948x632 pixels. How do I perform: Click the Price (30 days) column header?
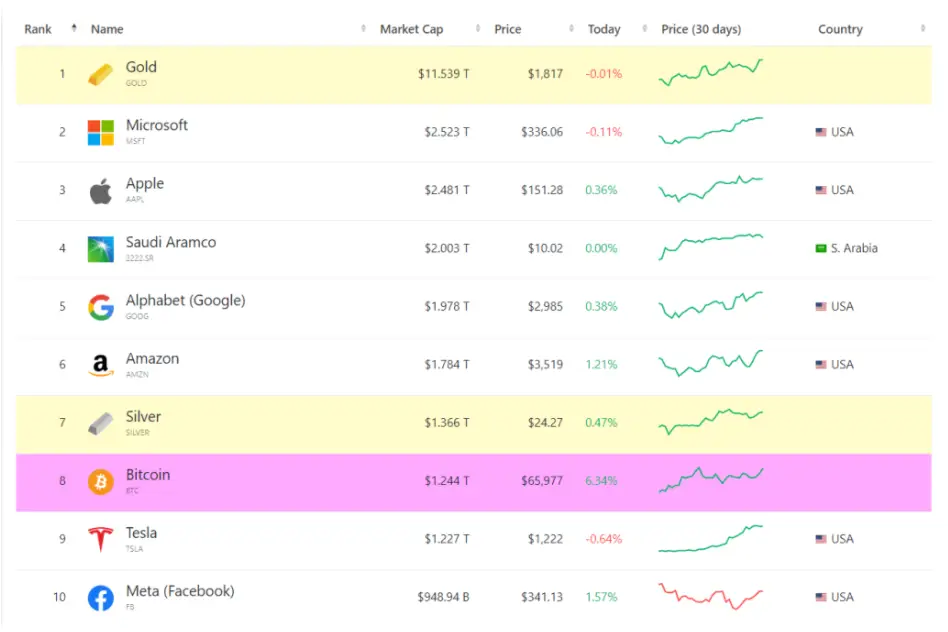(x=701, y=29)
